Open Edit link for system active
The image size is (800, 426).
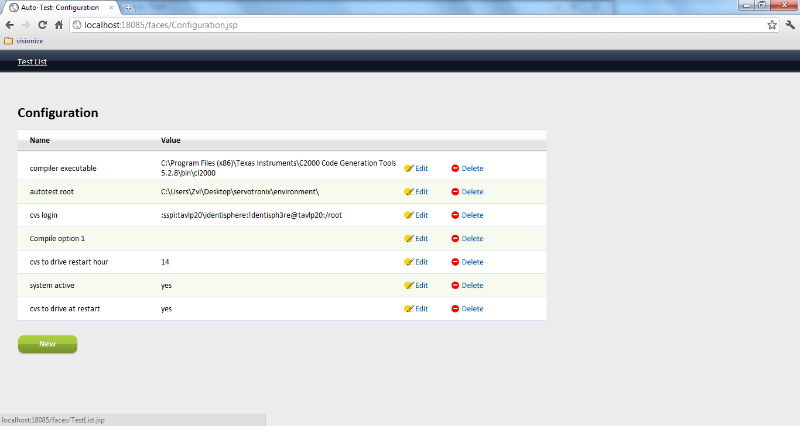click(421, 286)
